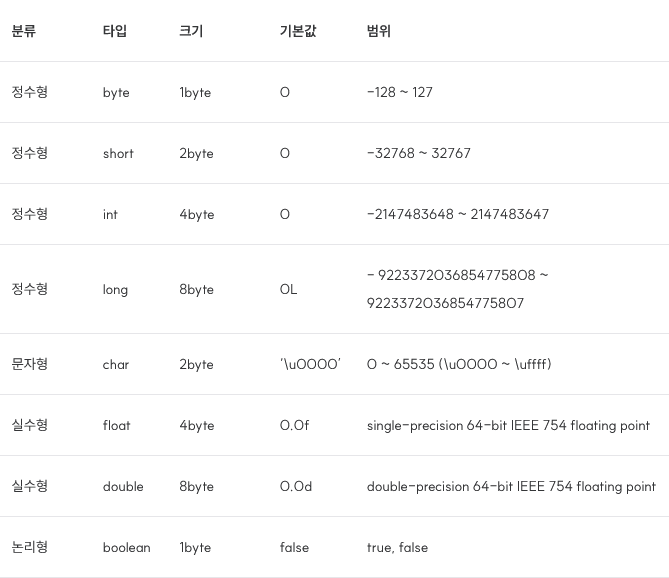Click the 범위 column header
Screen dimensions: 669x578
[x=378, y=31]
